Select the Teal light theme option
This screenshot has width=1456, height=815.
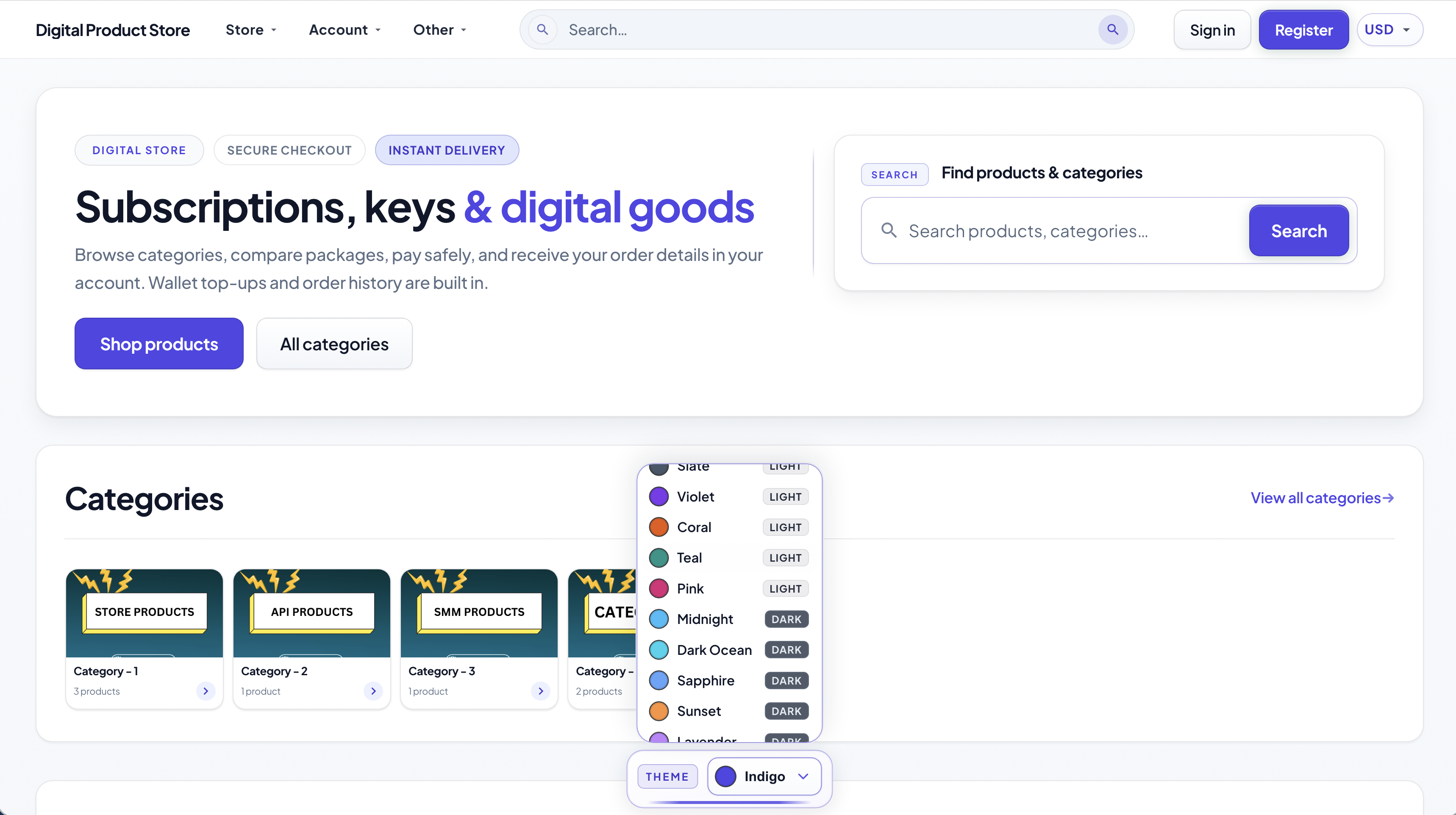(x=729, y=558)
